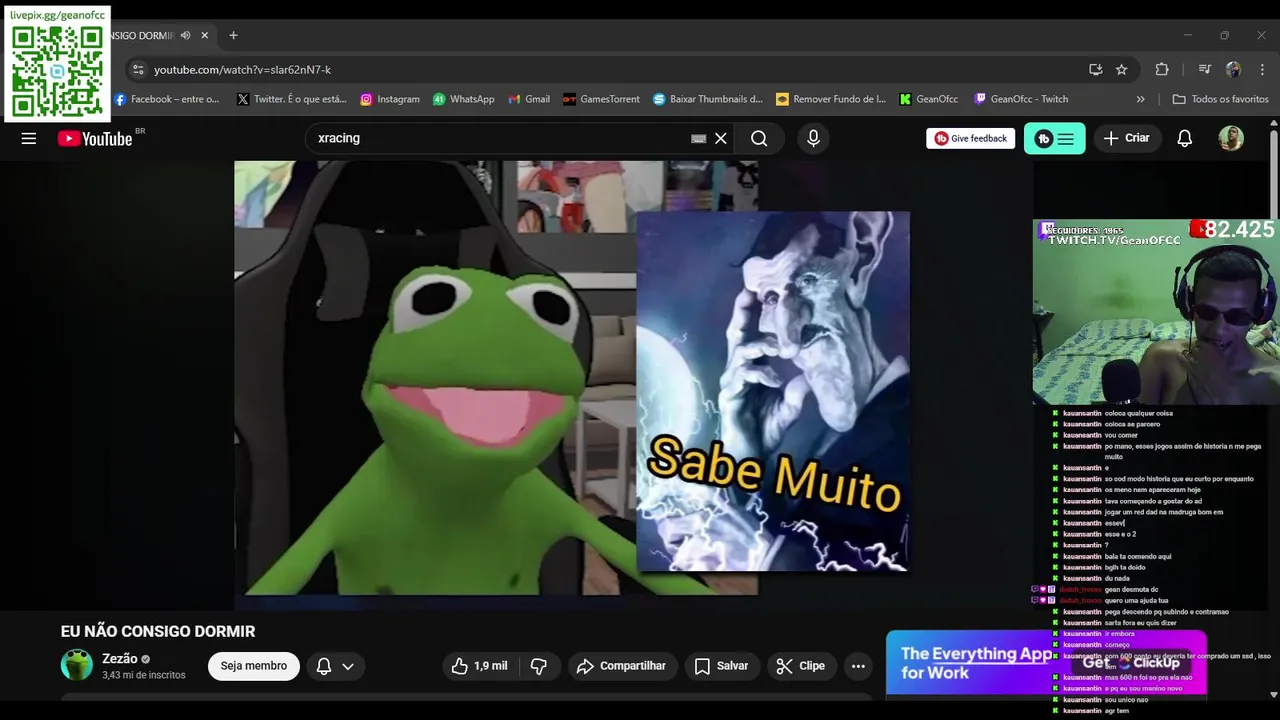Open the media controls icon in Chrome
Viewport: 1280px width, 720px height.
pyautogui.click(x=1204, y=69)
